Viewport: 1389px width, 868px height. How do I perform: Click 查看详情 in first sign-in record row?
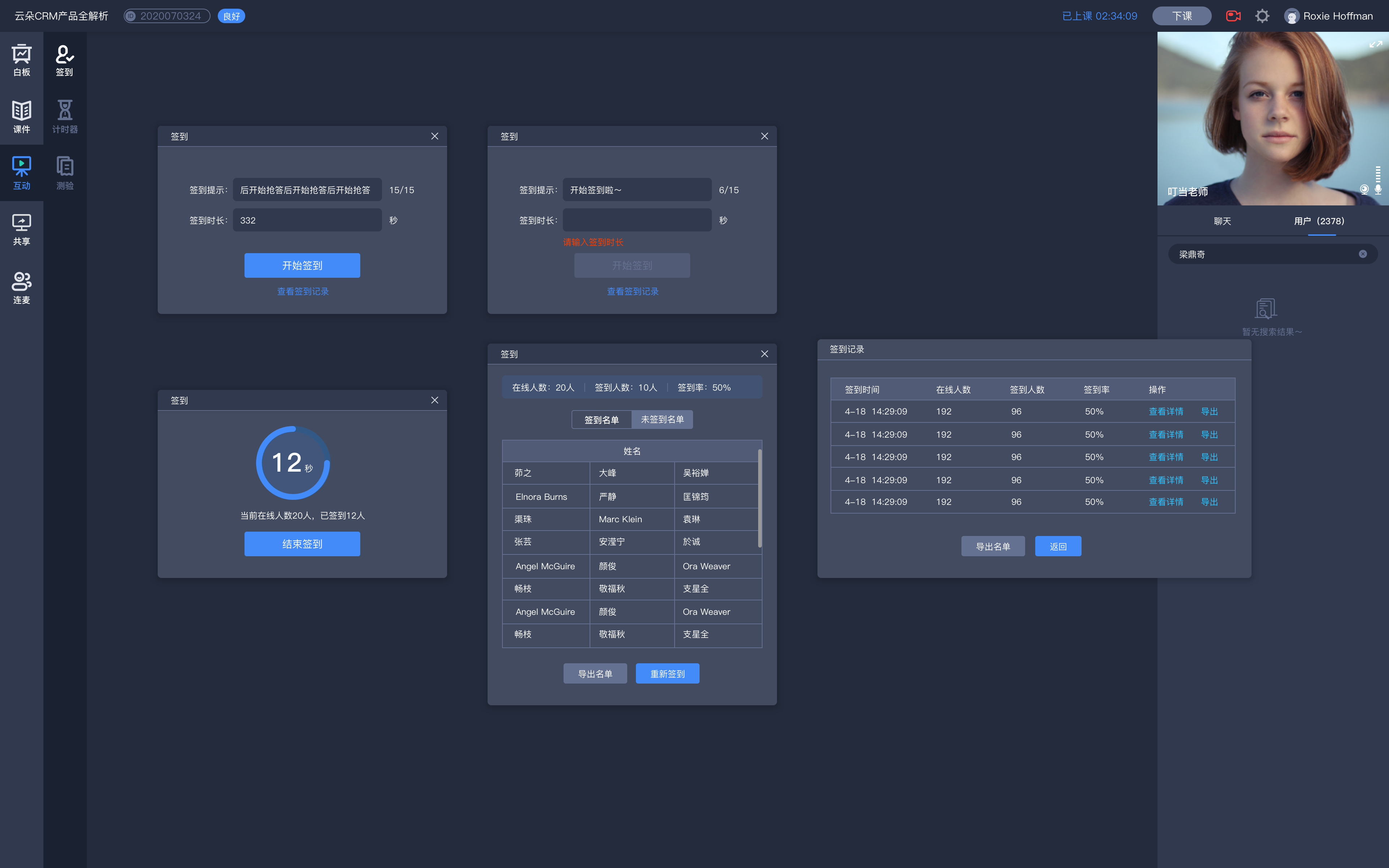(x=1165, y=411)
